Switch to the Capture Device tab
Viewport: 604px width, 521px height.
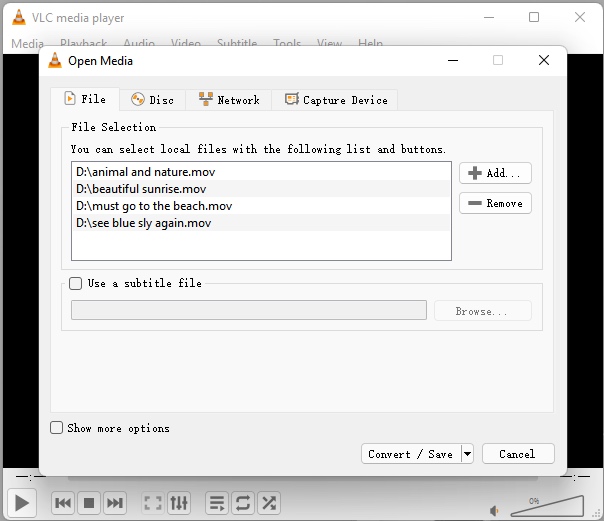pos(335,100)
